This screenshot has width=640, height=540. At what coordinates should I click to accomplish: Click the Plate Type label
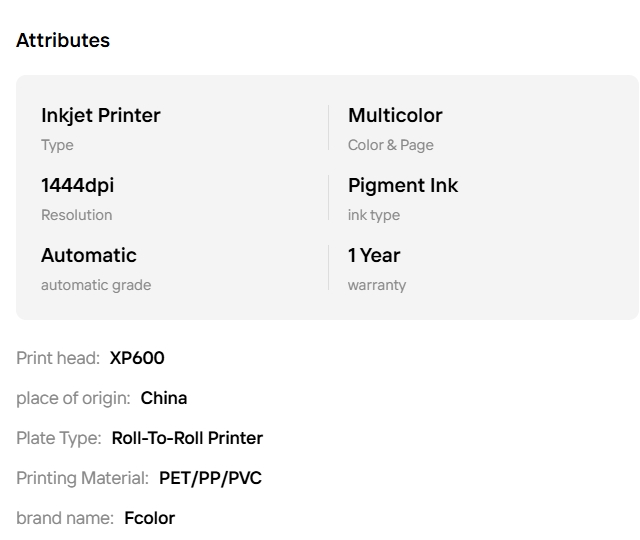(58, 438)
